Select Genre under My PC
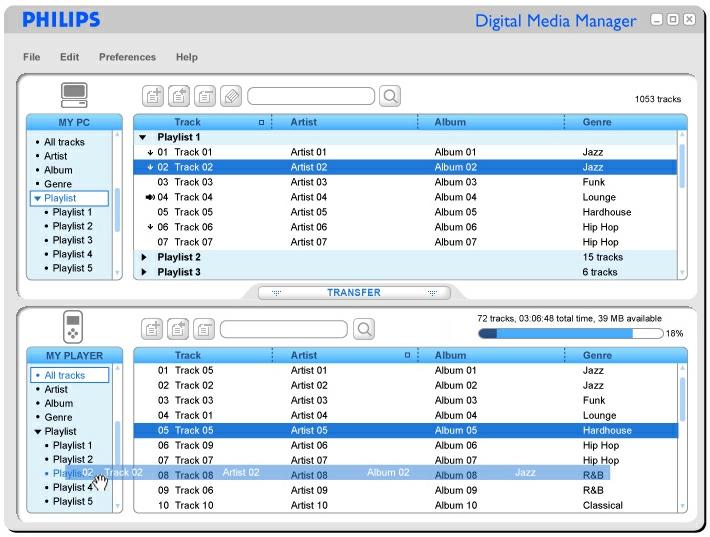This screenshot has width=710, height=537. click(58, 184)
